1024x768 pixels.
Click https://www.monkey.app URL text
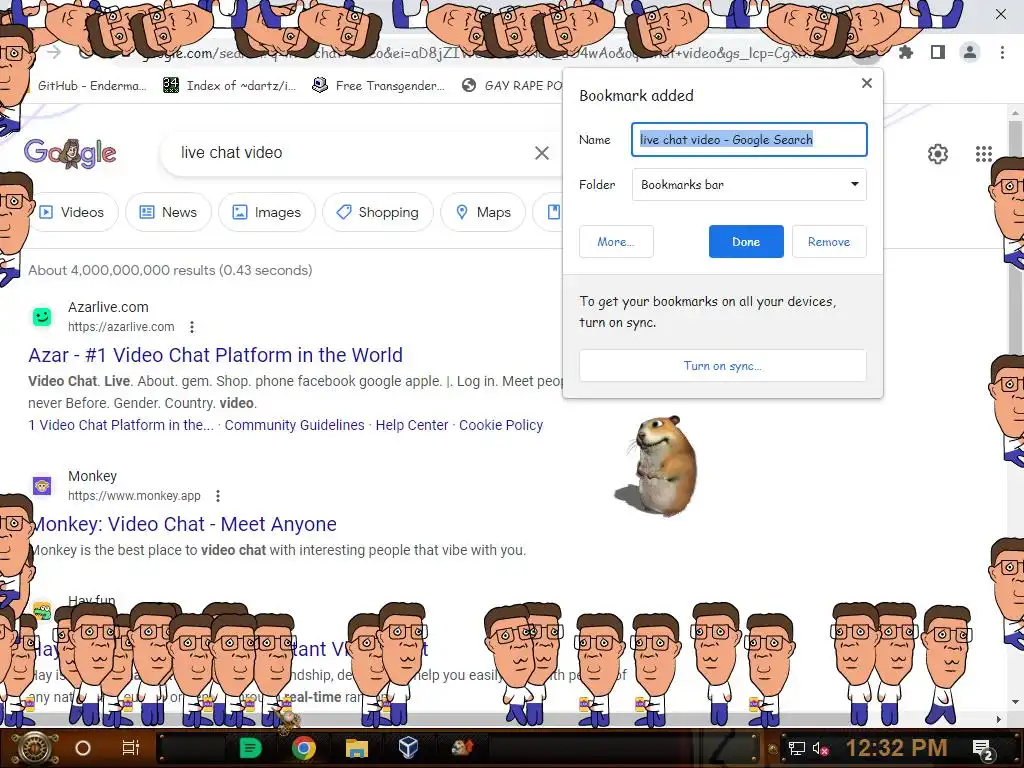coord(134,496)
